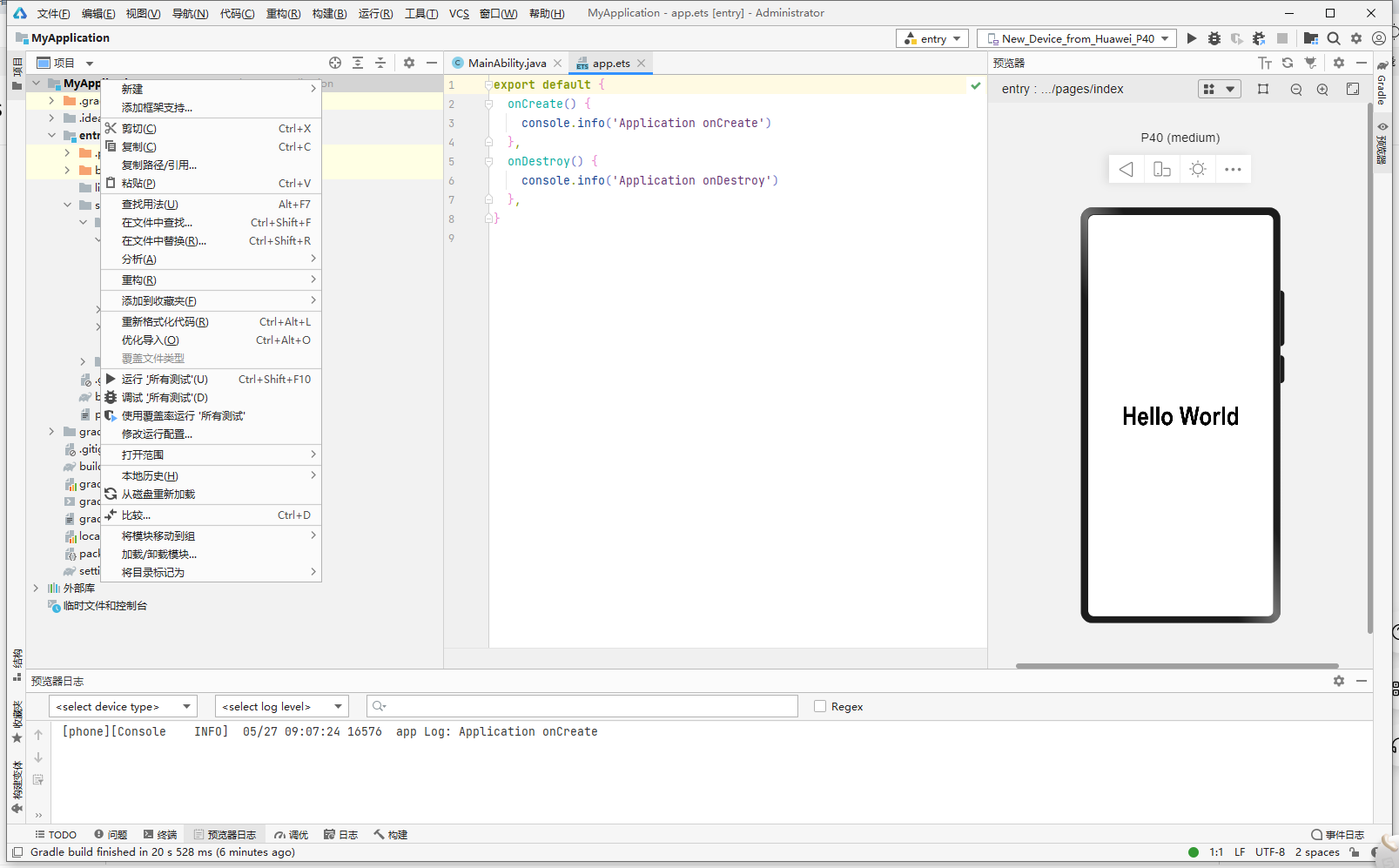
Task: Click the expand-frame icon right of the zoom controls
Action: pyautogui.click(x=1353, y=89)
